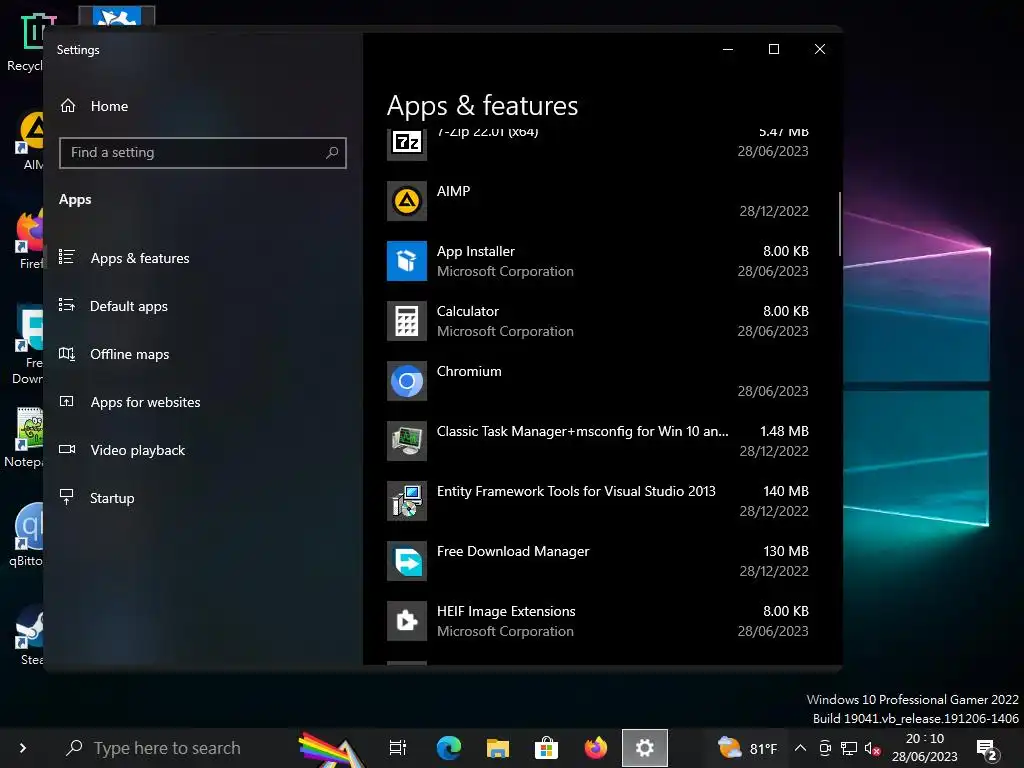Viewport: 1024px width, 768px height.
Task: Select the Chromium app icon
Action: tap(407, 381)
